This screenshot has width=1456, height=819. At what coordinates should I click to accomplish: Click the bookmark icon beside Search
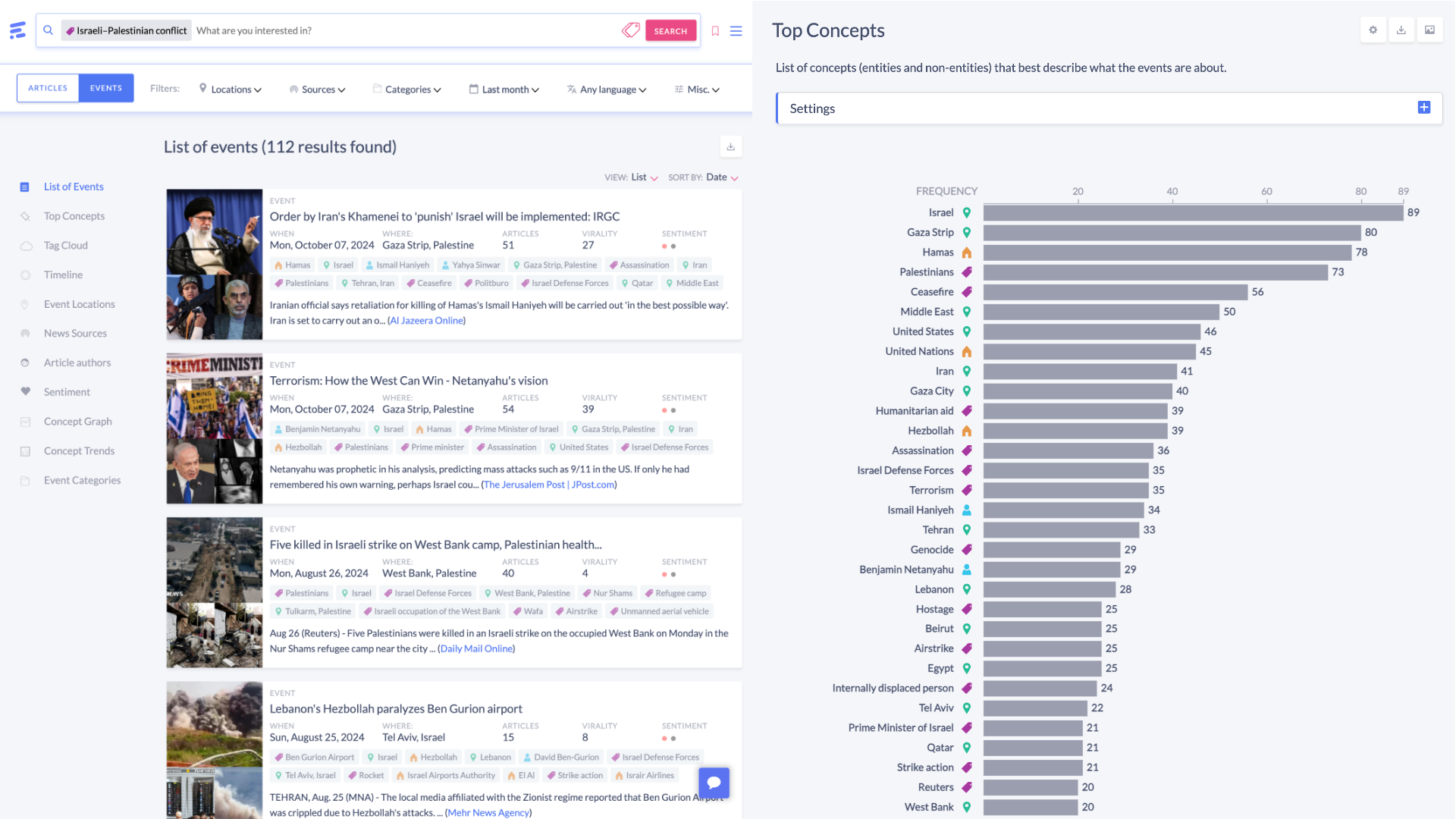click(x=715, y=31)
